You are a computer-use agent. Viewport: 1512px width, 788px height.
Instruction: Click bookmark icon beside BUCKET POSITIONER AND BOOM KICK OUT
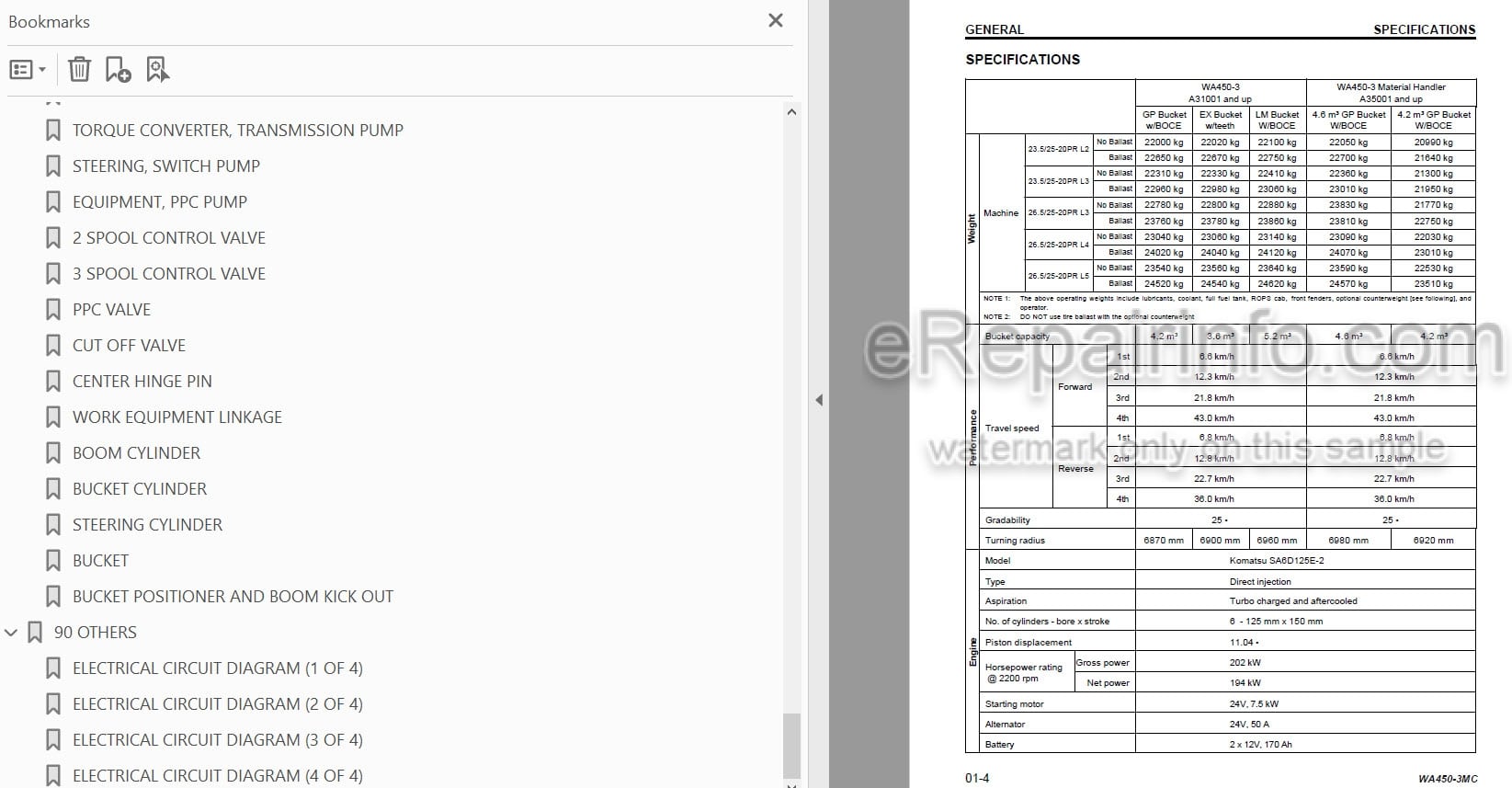click(x=53, y=597)
